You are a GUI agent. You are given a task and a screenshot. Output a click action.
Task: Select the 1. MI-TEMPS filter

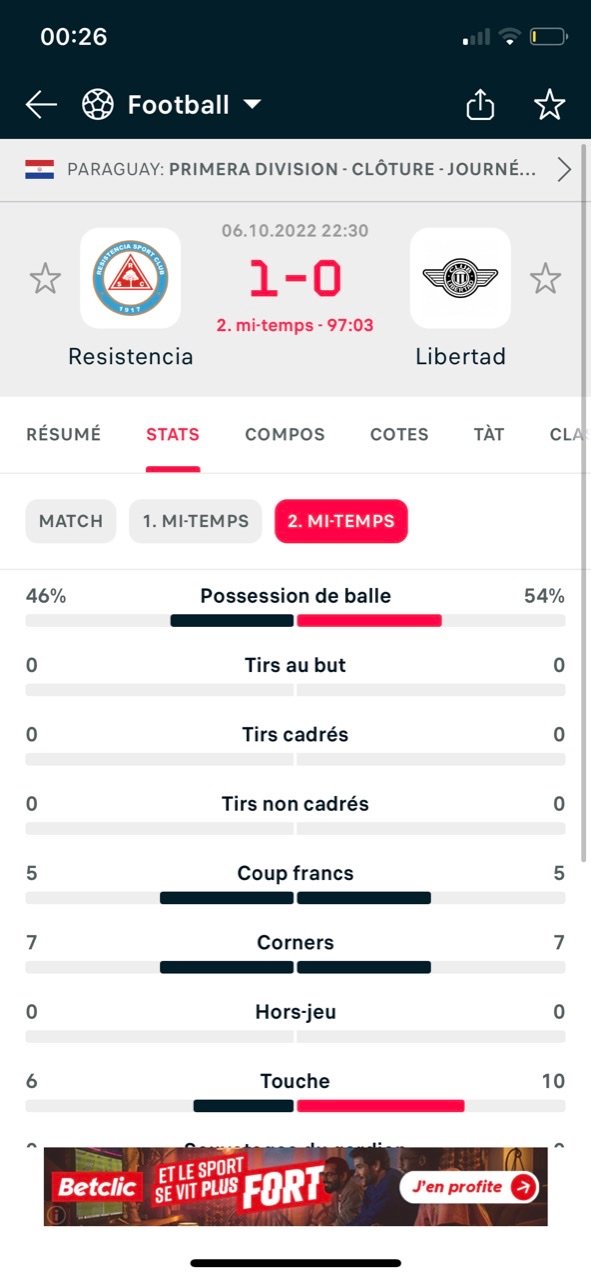[195, 521]
